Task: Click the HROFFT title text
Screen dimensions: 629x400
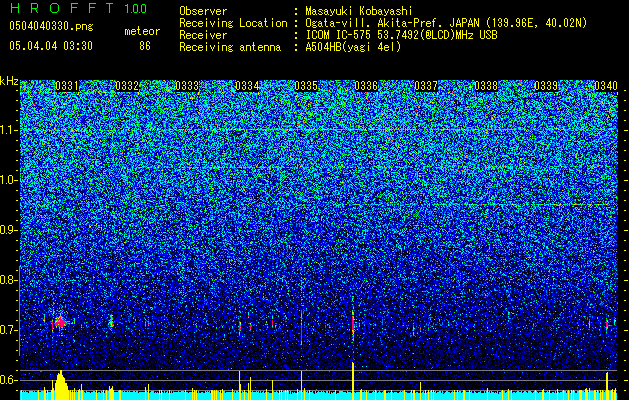Action: [63, 8]
